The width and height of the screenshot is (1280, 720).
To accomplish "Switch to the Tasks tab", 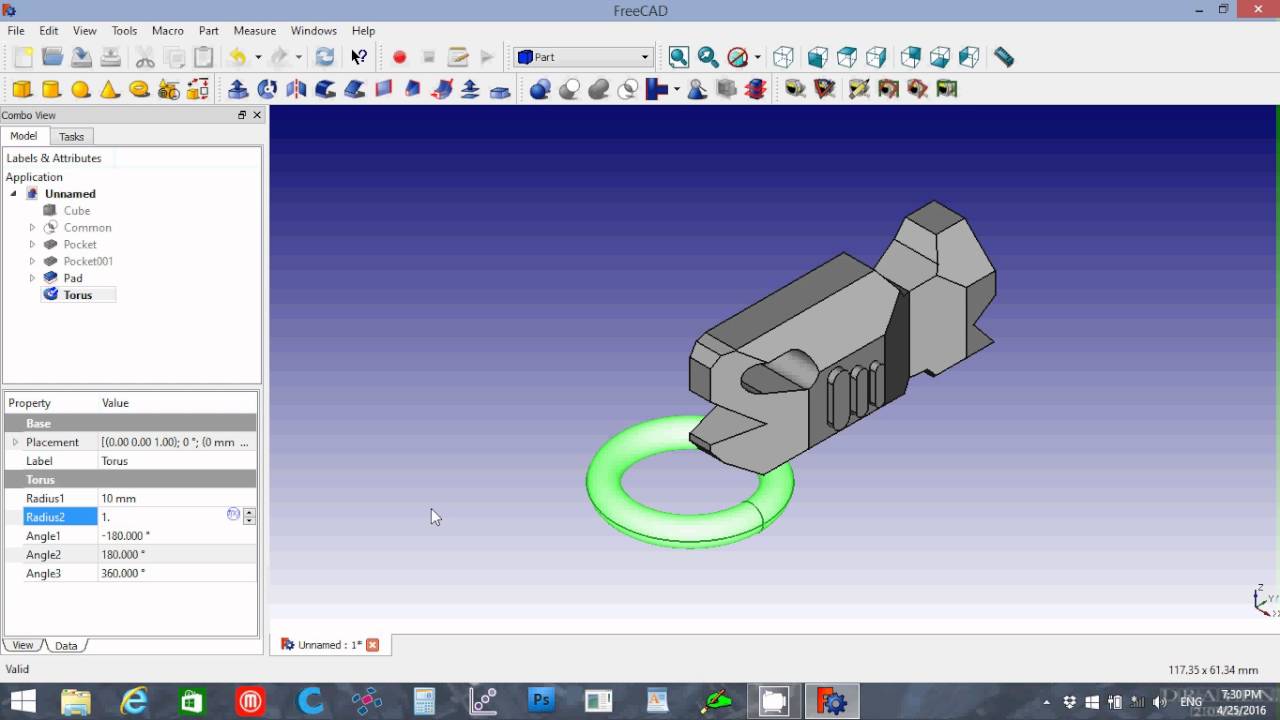I will tap(71, 137).
